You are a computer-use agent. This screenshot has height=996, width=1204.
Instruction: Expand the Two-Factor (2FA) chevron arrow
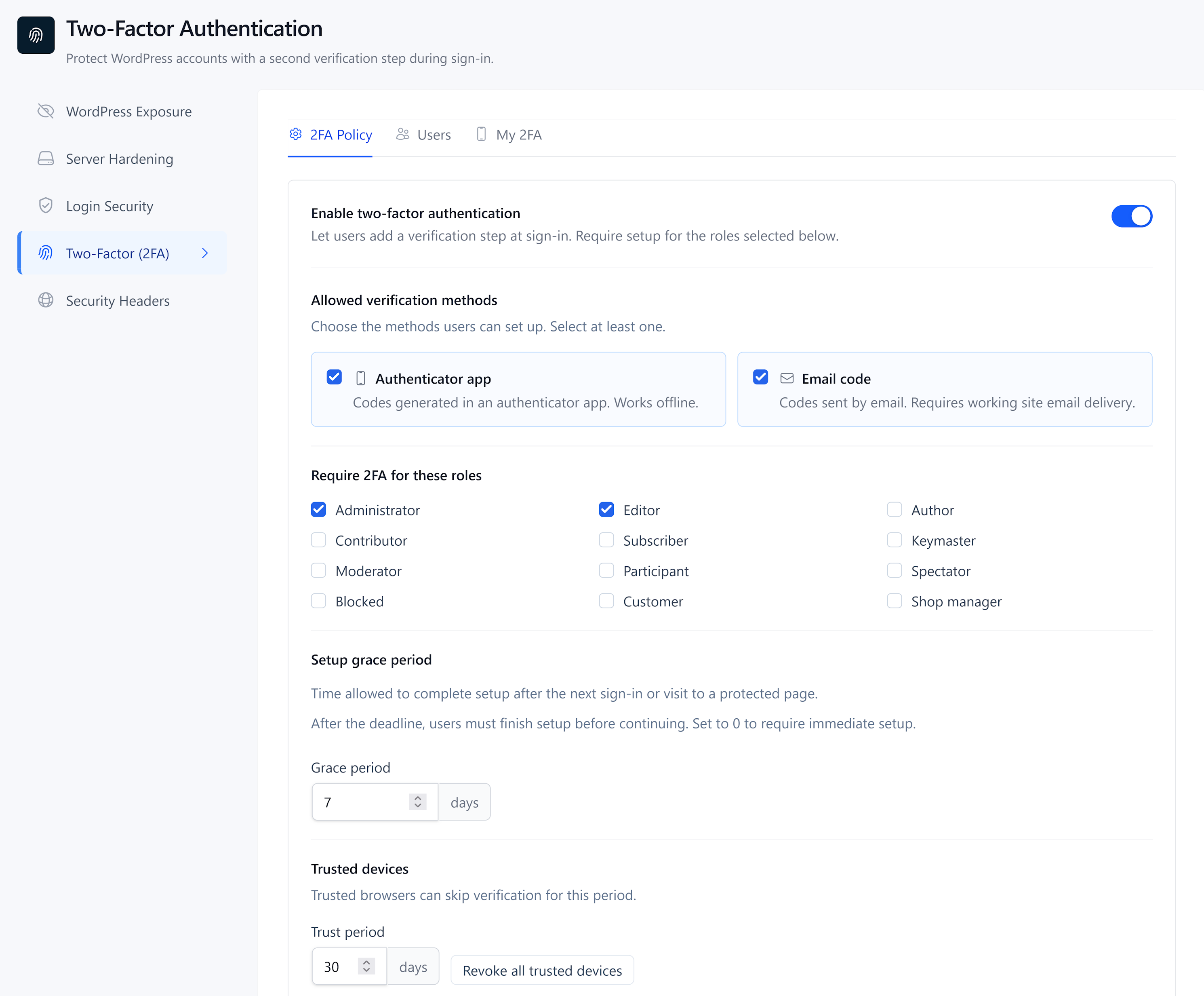[x=205, y=253]
